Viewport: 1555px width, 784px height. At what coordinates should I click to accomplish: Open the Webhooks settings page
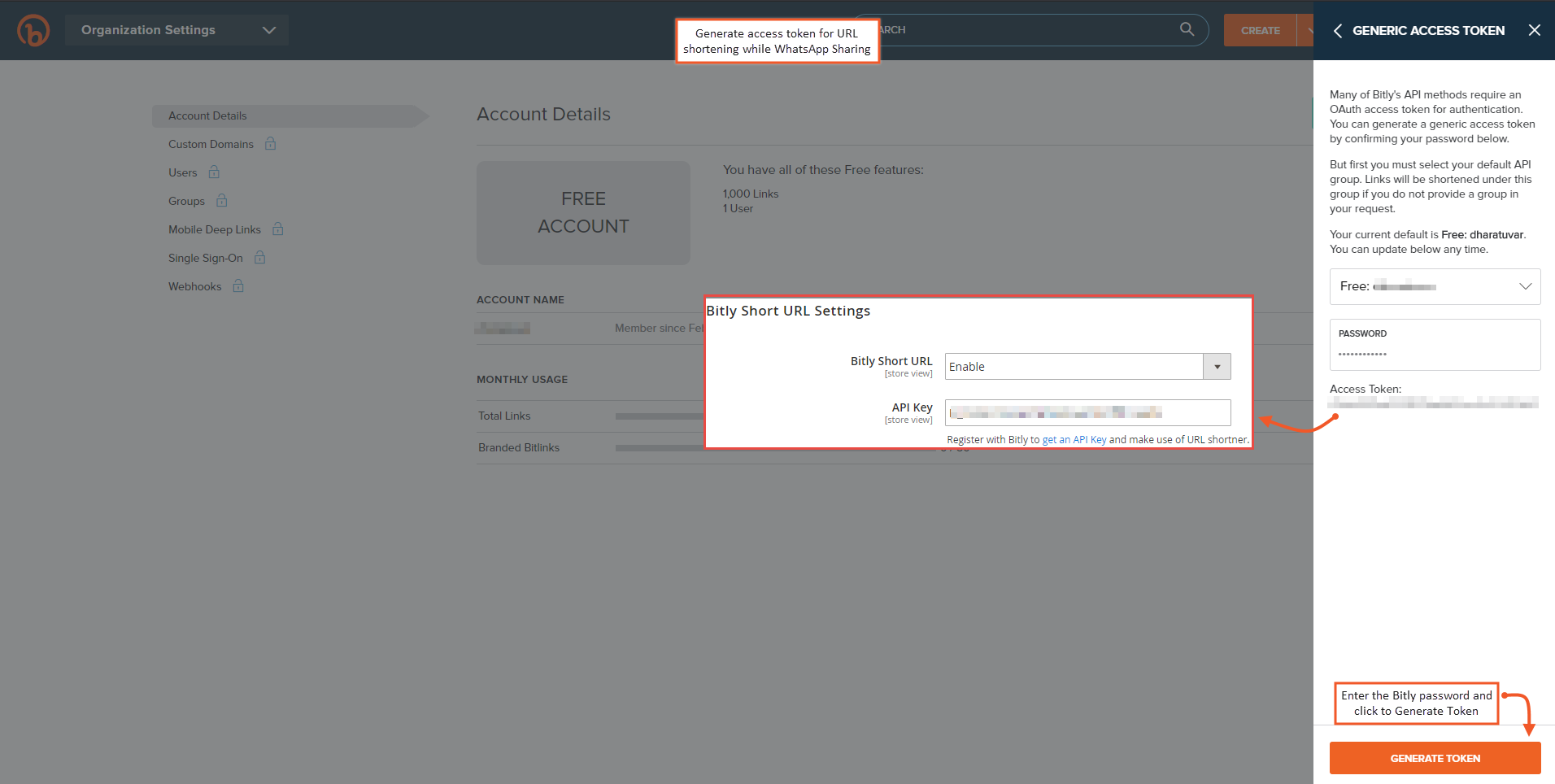[x=195, y=286]
